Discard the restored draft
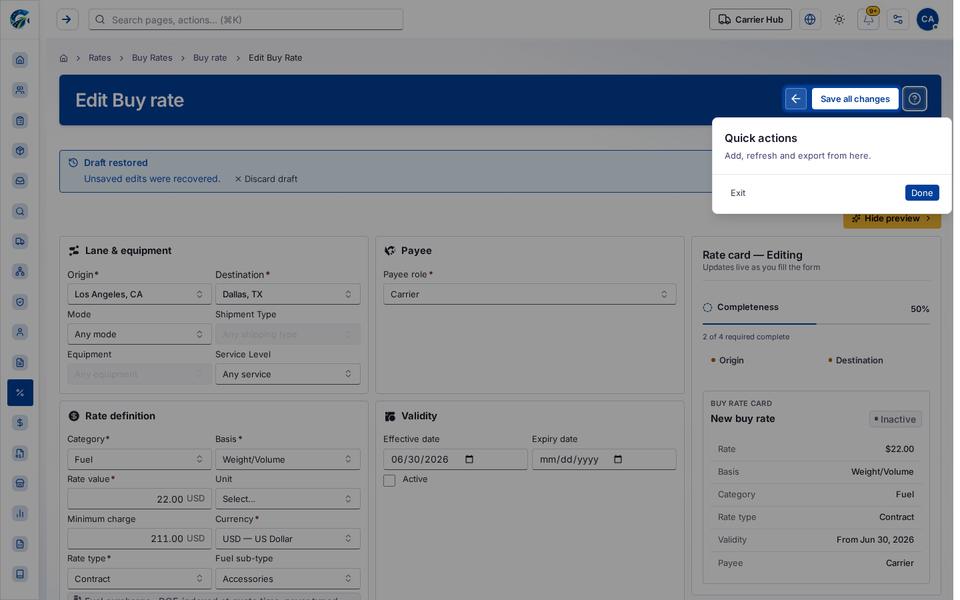 pyautogui.click(x=266, y=179)
